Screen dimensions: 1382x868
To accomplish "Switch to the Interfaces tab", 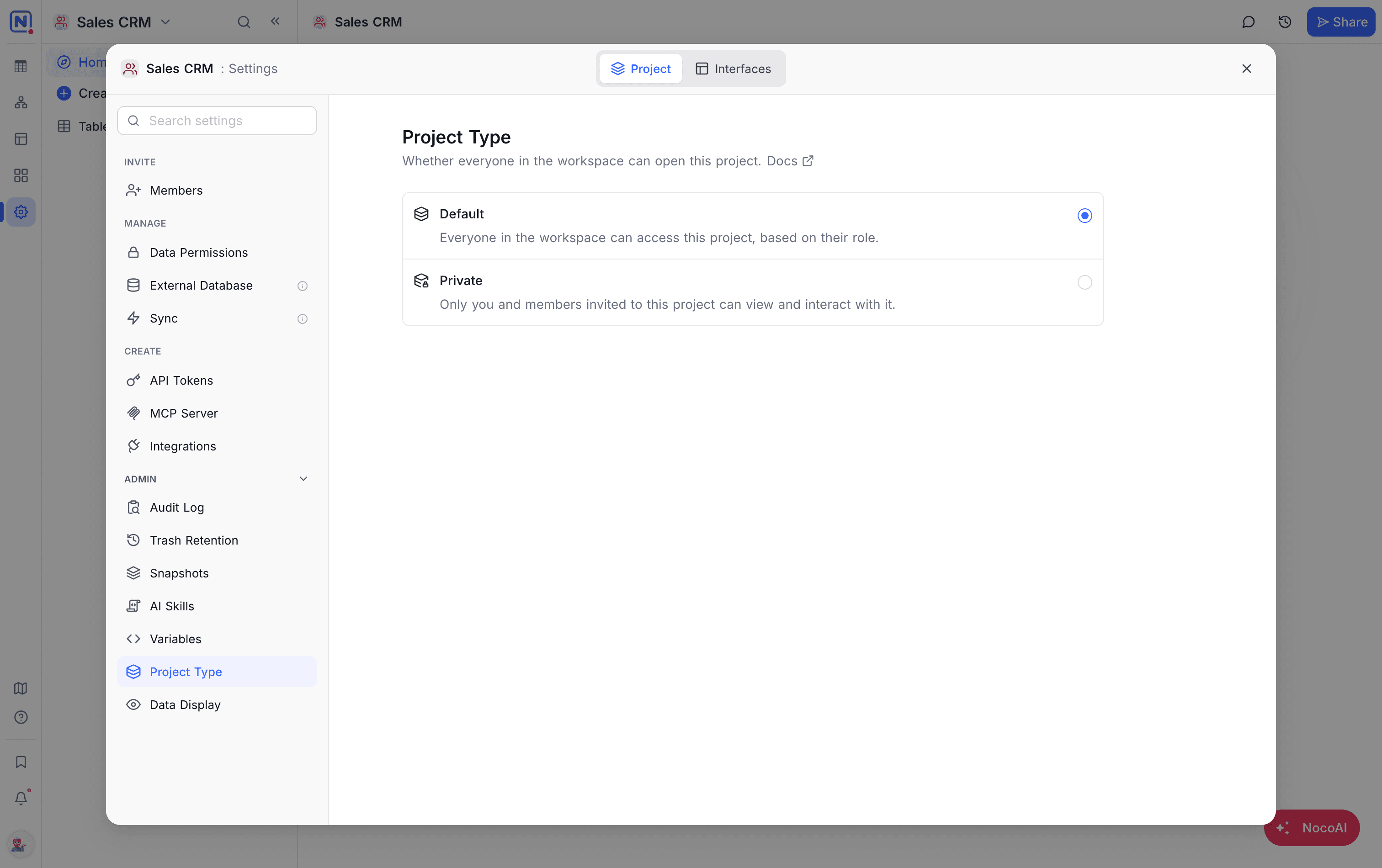I will pos(733,69).
